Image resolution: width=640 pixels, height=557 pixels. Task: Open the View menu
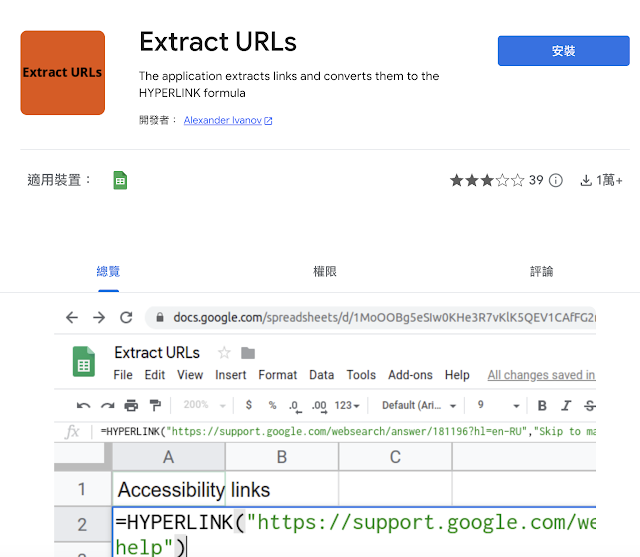tap(190, 375)
